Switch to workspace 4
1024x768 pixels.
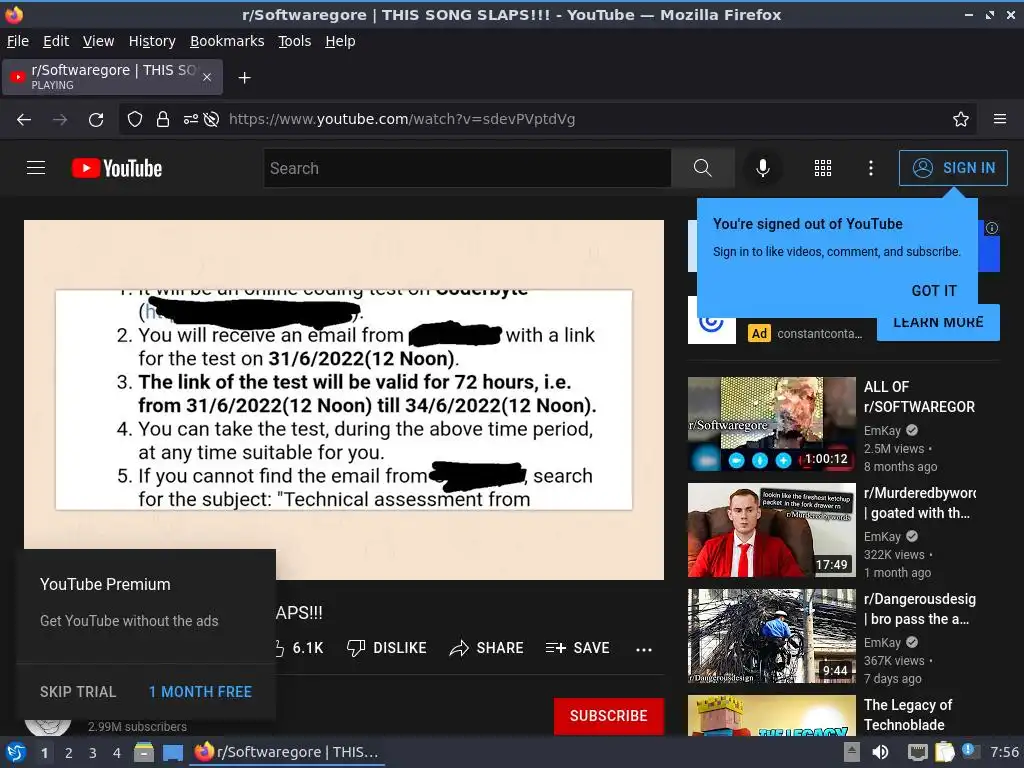116,753
